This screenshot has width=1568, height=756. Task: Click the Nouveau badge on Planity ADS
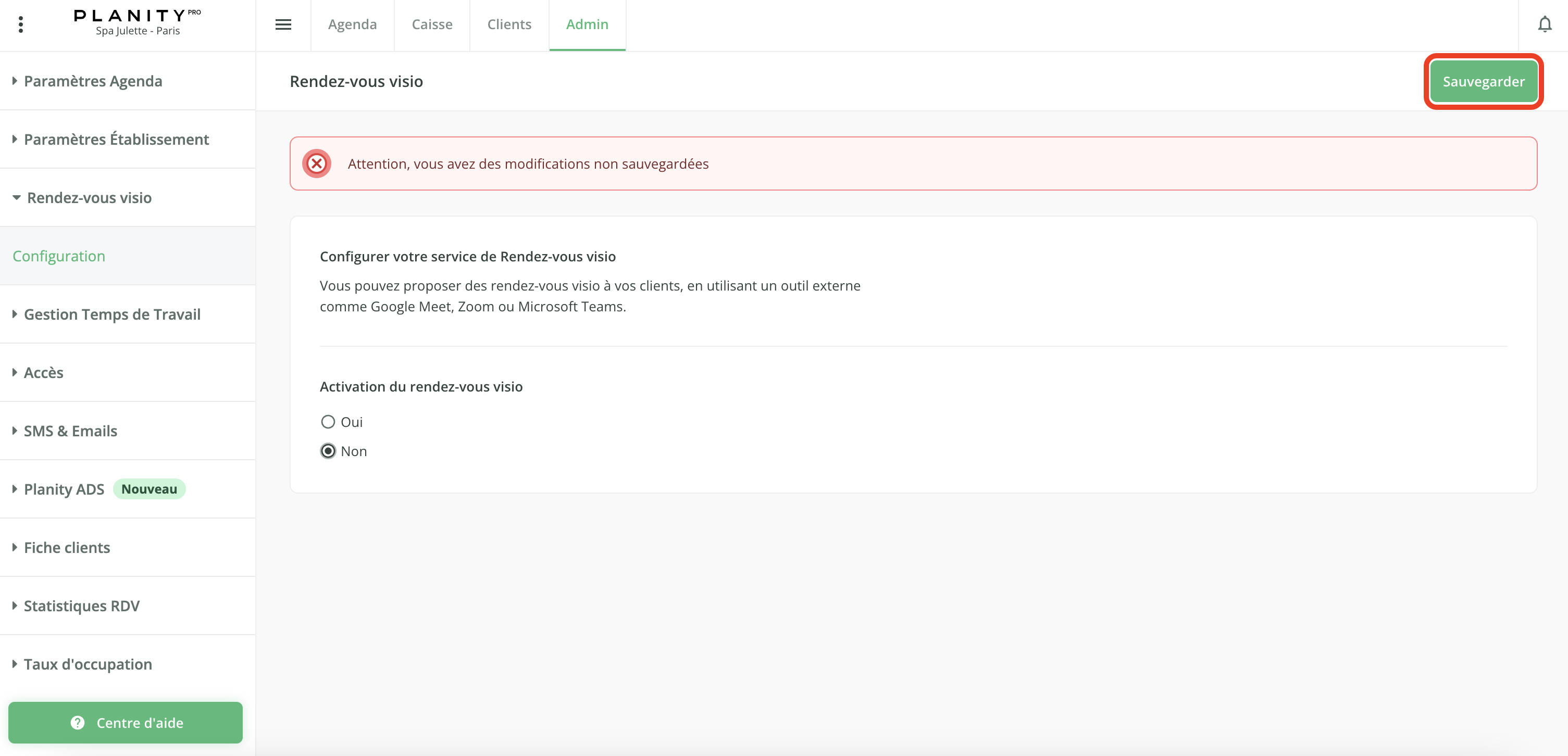coord(149,489)
